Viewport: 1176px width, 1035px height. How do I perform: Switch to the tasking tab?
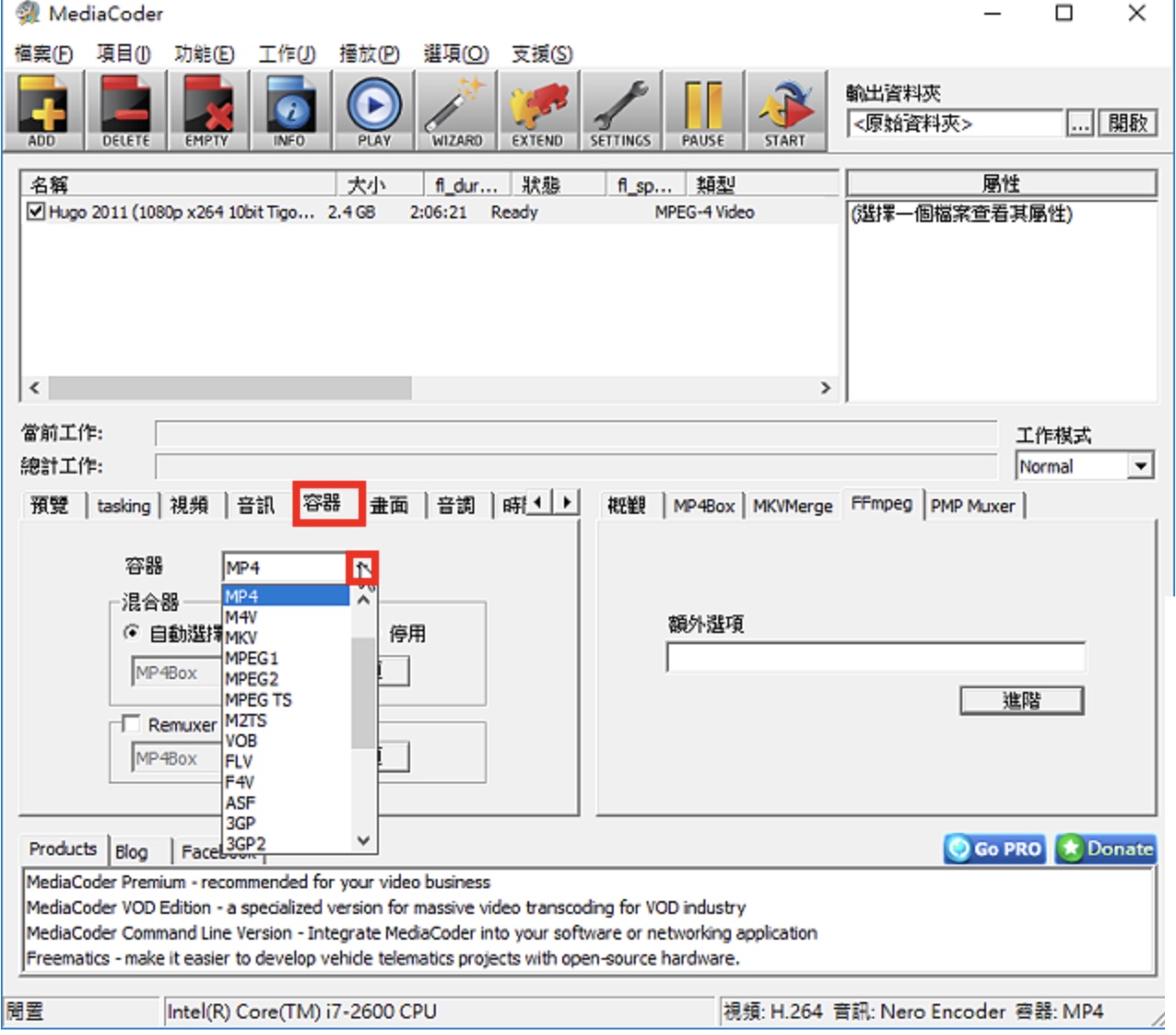pyautogui.click(x=124, y=506)
